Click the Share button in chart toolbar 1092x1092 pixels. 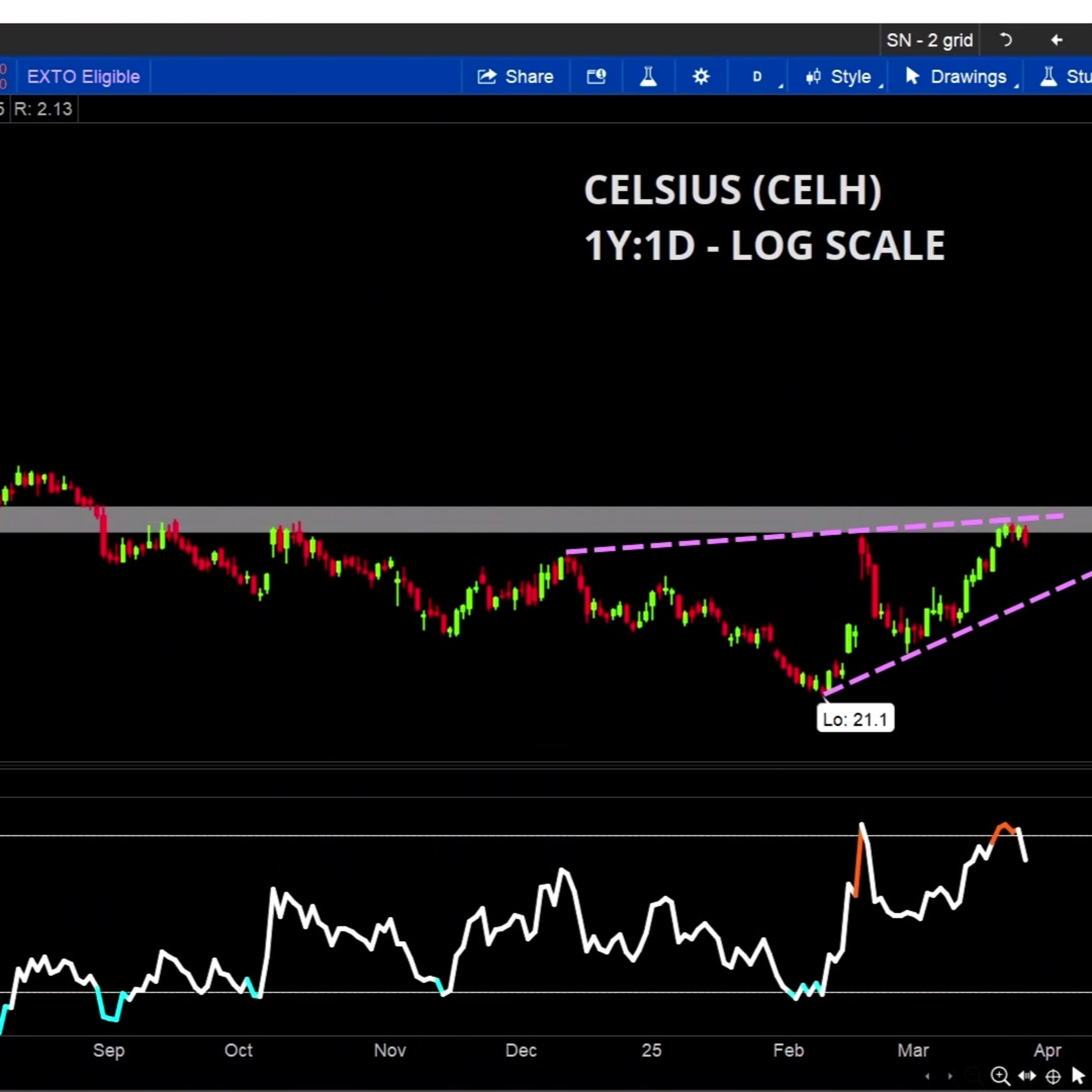515,76
